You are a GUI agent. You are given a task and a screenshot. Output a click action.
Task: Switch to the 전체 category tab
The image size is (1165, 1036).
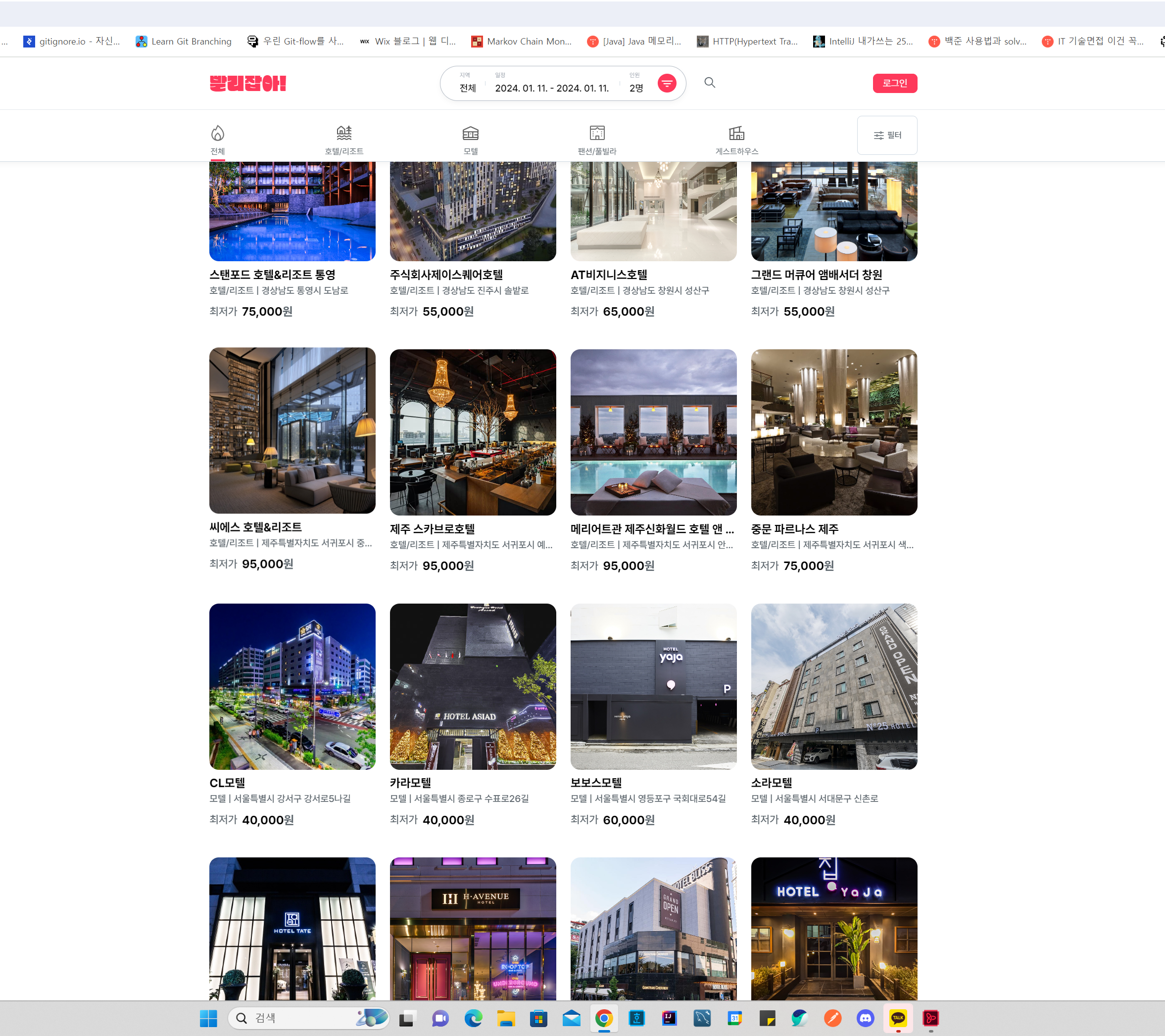click(x=217, y=140)
